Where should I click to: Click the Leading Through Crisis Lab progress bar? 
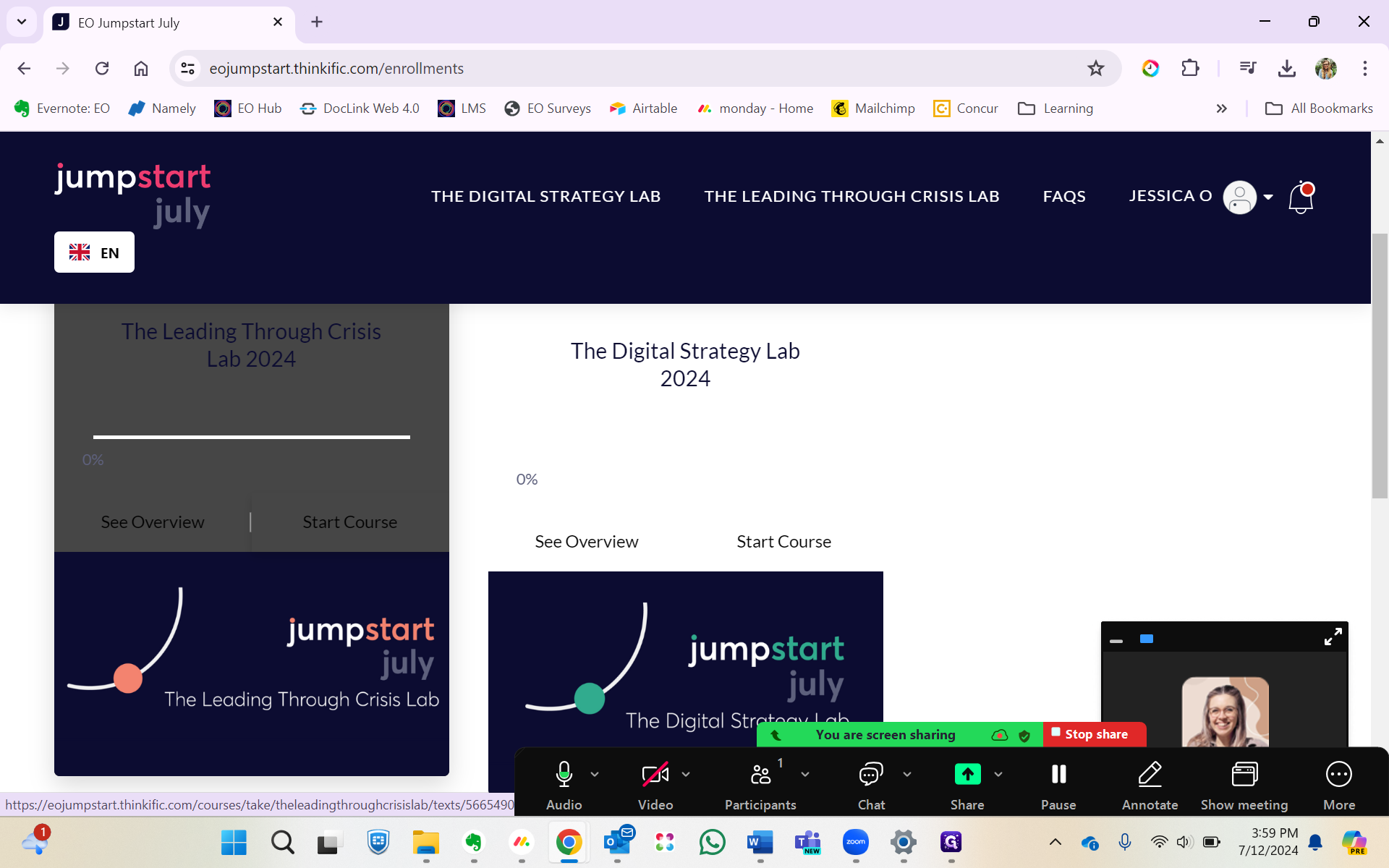click(x=251, y=437)
